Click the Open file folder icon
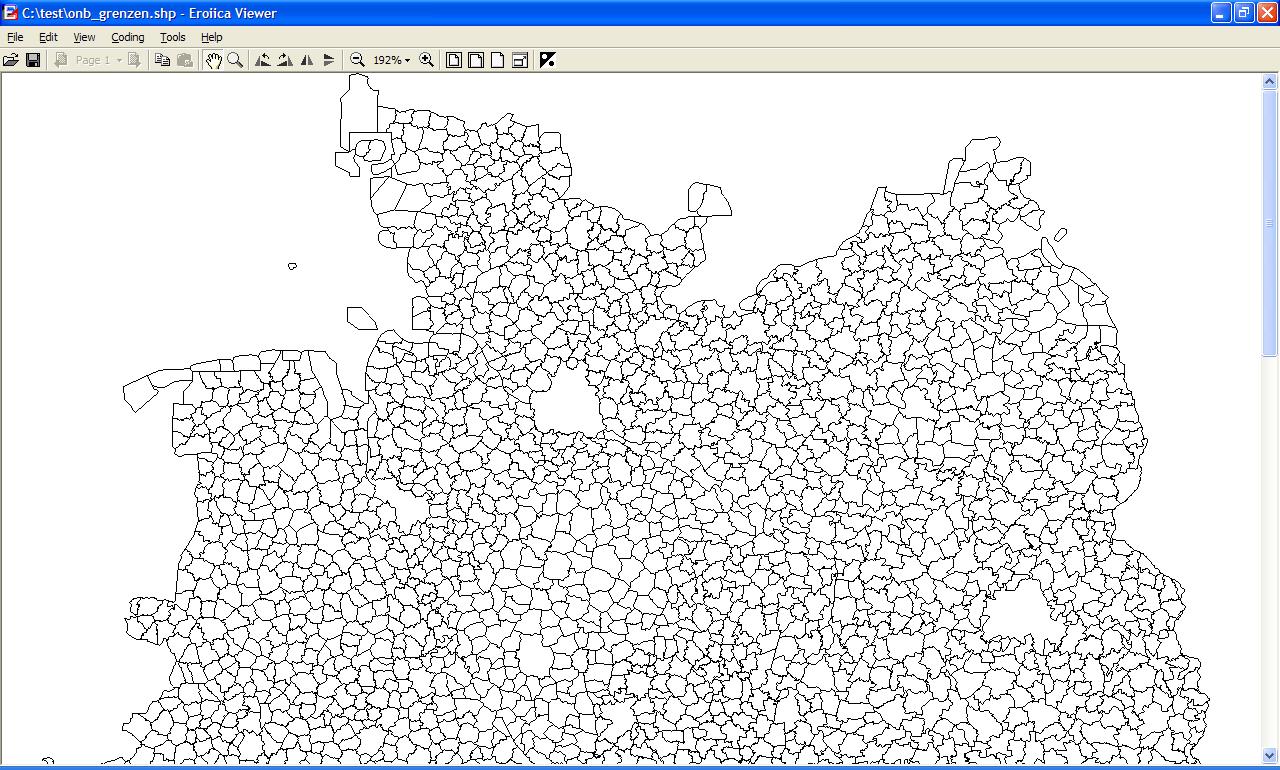The height and width of the screenshot is (770, 1280). [11, 60]
